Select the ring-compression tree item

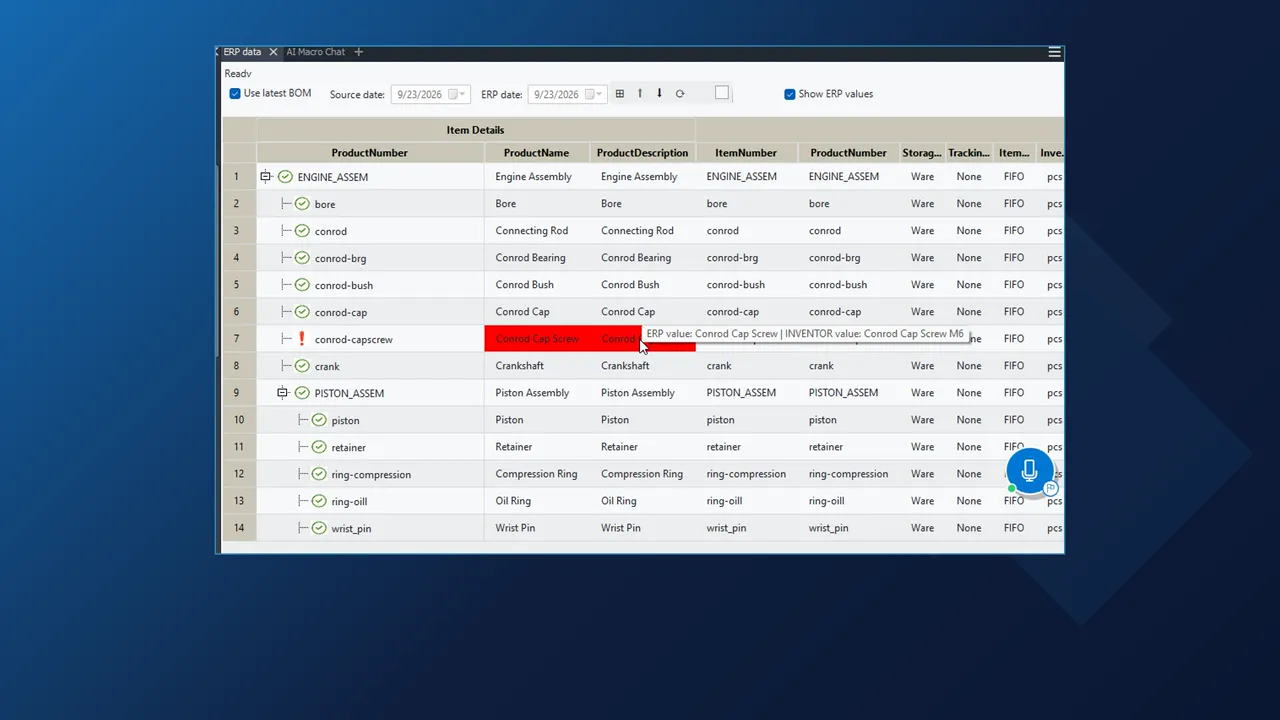coord(371,475)
